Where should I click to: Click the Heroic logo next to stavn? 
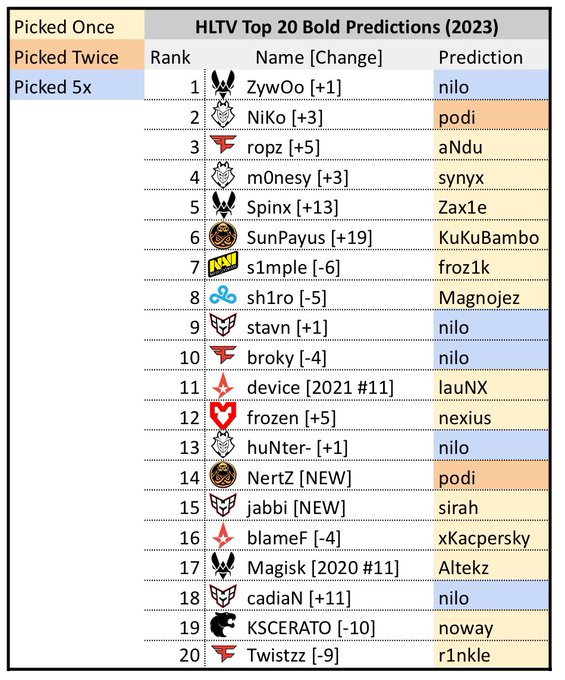[223, 325]
